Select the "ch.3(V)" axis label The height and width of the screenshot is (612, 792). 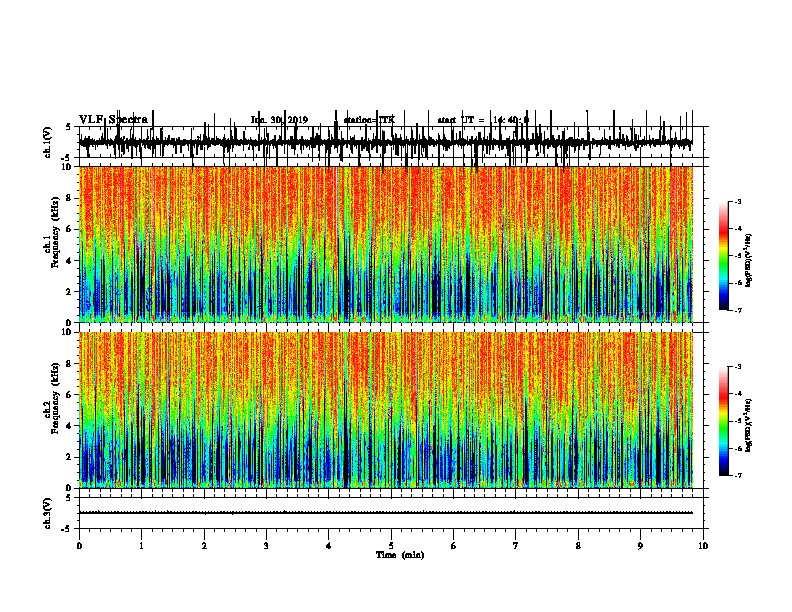pyautogui.click(x=47, y=513)
